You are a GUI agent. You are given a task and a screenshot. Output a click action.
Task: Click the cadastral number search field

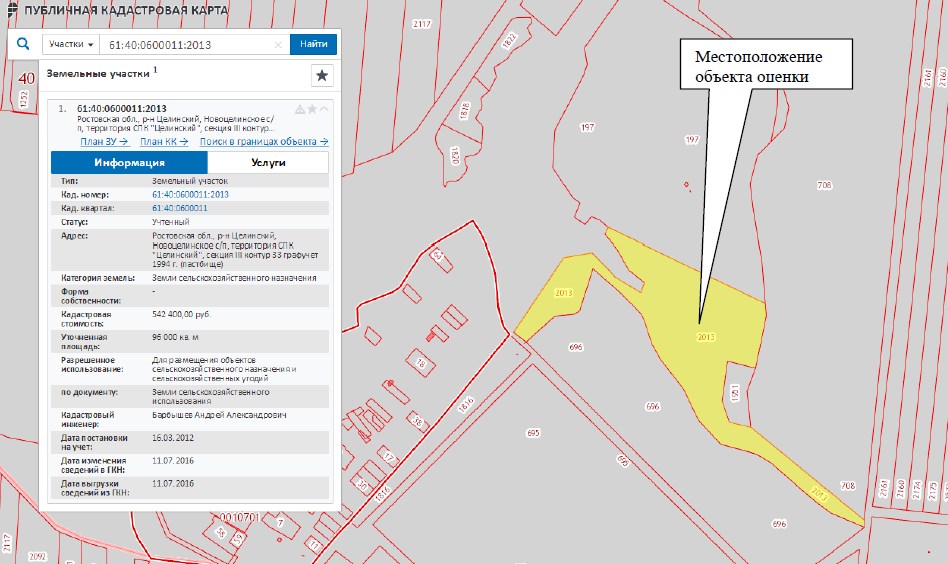(x=190, y=45)
